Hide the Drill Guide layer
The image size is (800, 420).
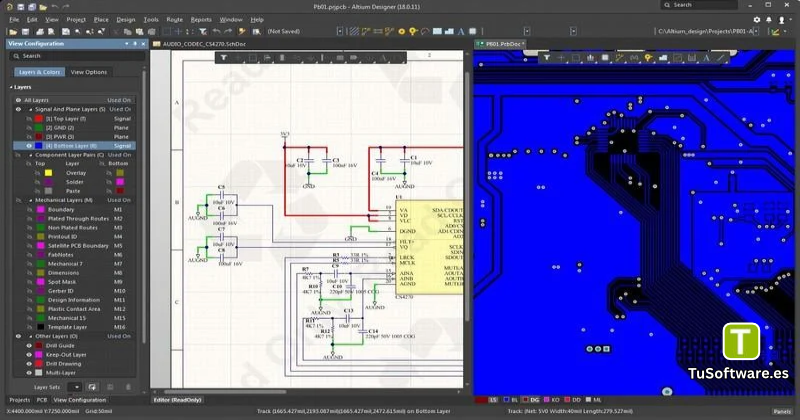coord(29,345)
